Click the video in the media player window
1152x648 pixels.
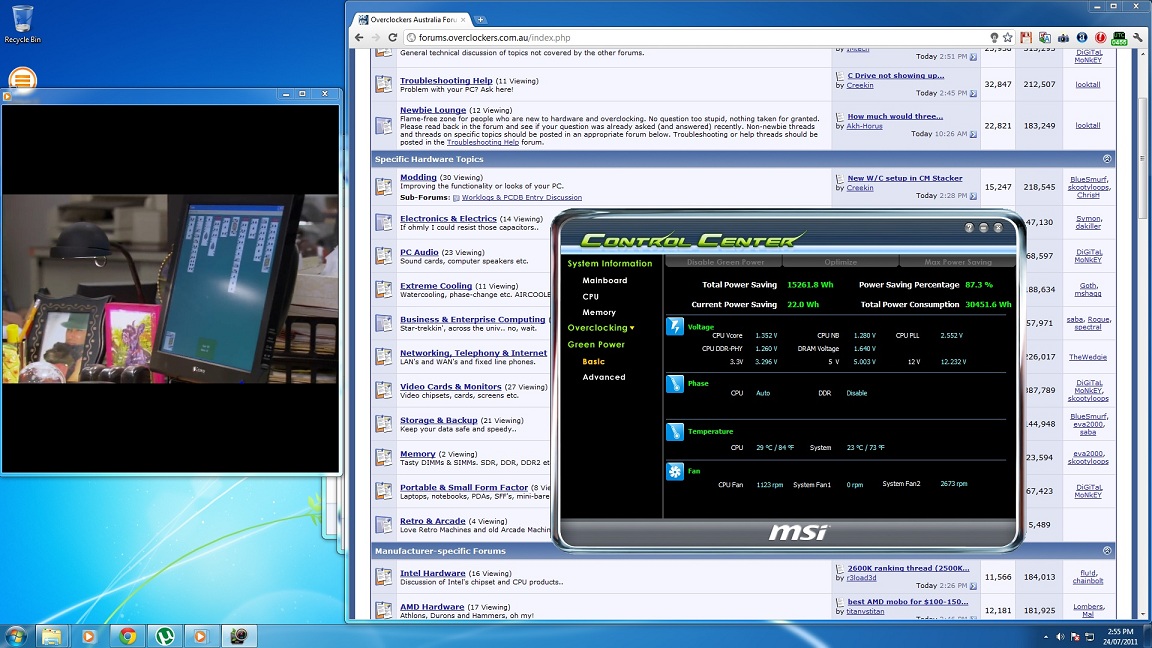coord(170,289)
